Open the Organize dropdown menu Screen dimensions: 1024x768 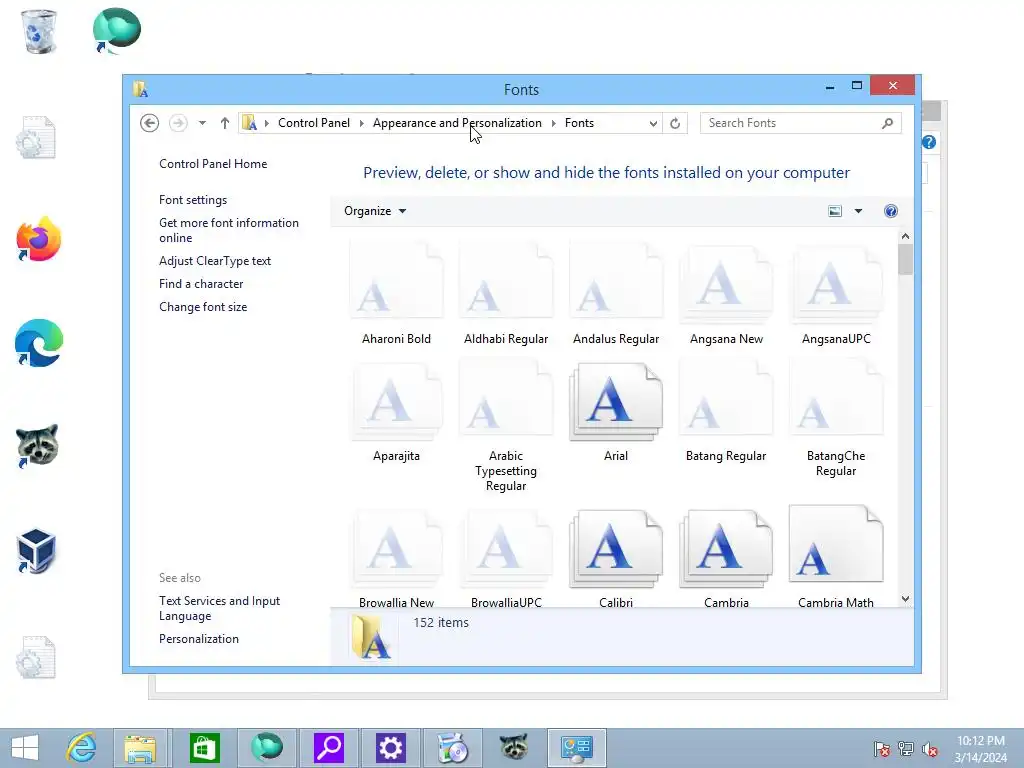point(375,211)
